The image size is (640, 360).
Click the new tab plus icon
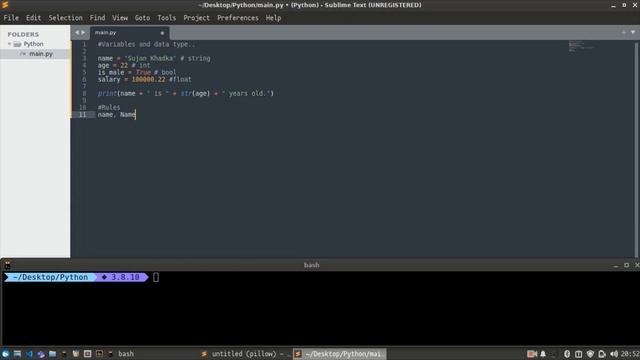click(x=624, y=32)
